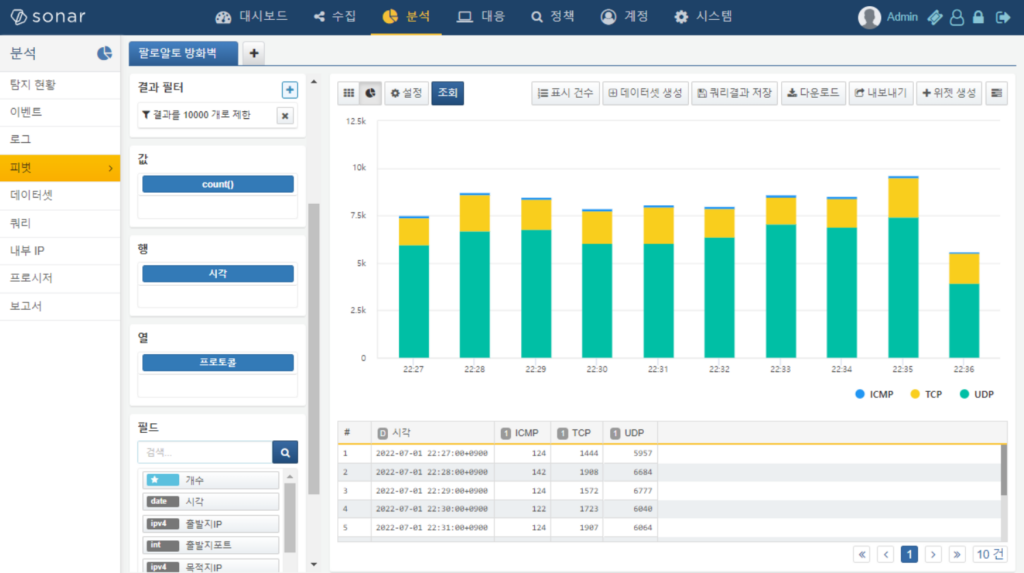Switch to the grid table view icon

click(349, 93)
